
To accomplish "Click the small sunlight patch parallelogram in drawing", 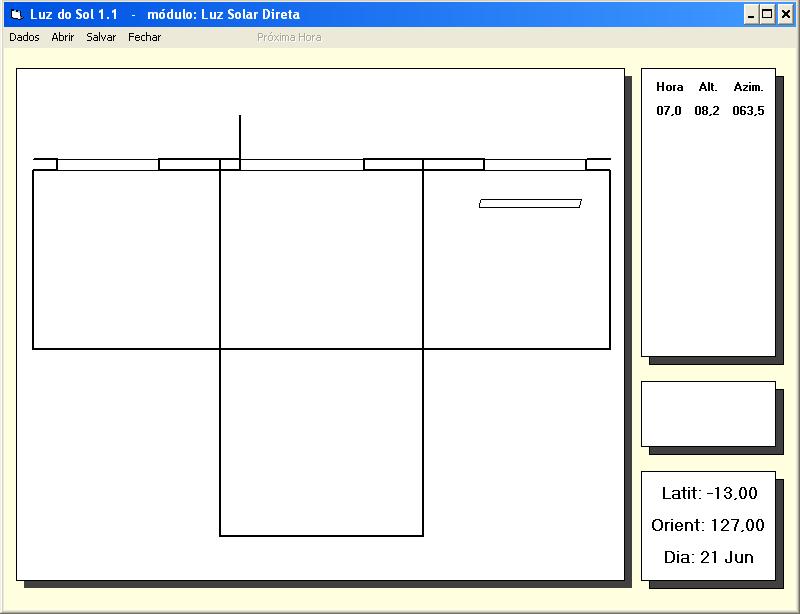I will tap(530, 204).
